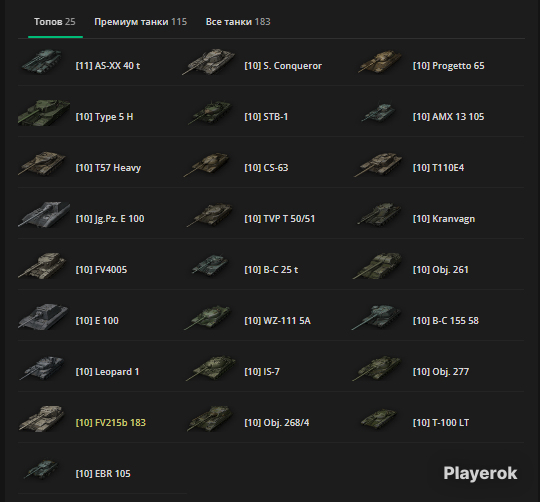Image resolution: width=540 pixels, height=502 pixels.
Task: Click the WZ-111 5A tank icon
Action: (x=208, y=317)
